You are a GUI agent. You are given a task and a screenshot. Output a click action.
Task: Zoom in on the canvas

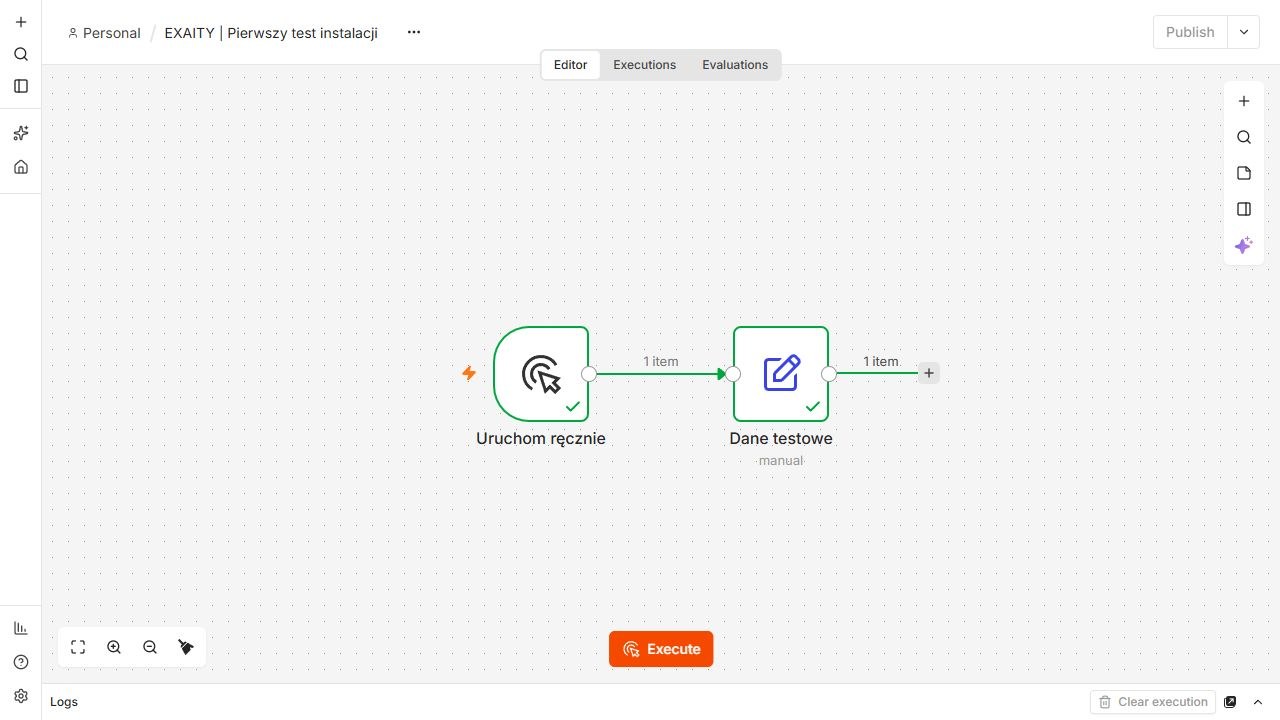pos(114,647)
